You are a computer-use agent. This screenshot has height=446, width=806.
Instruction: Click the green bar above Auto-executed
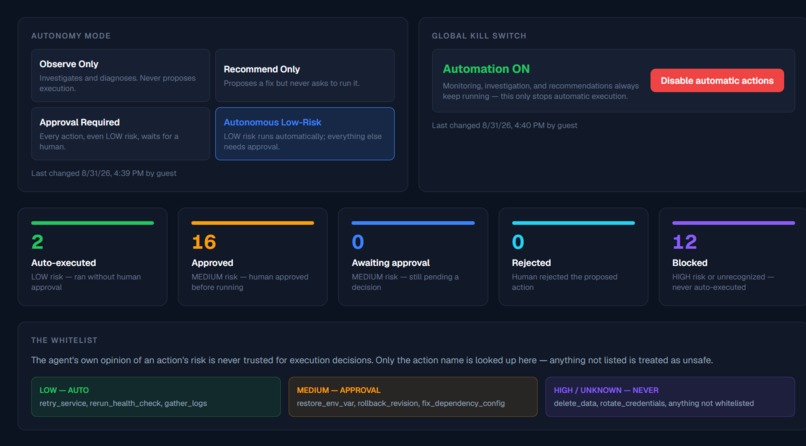click(x=93, y=223)
